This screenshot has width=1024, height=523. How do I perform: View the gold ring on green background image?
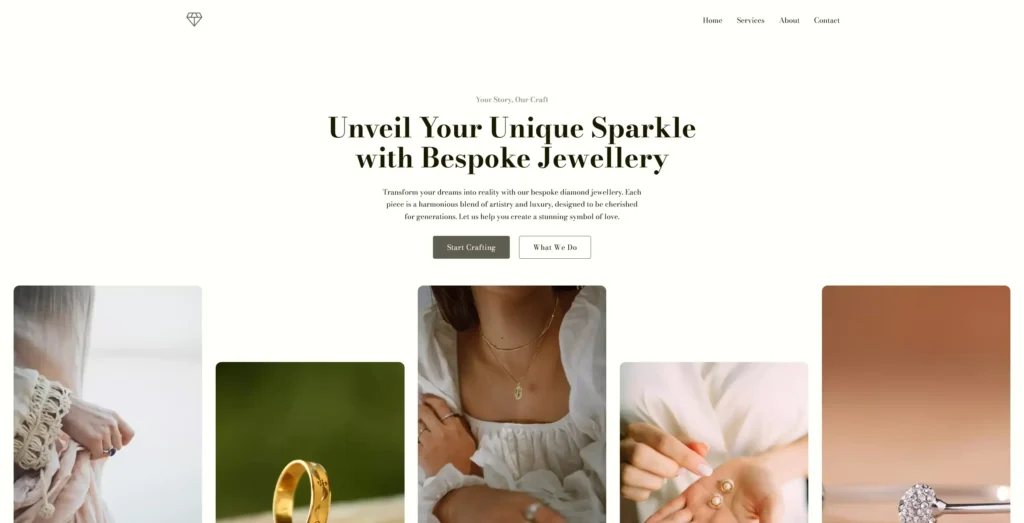pyautogui.click(x=310, y=442)
